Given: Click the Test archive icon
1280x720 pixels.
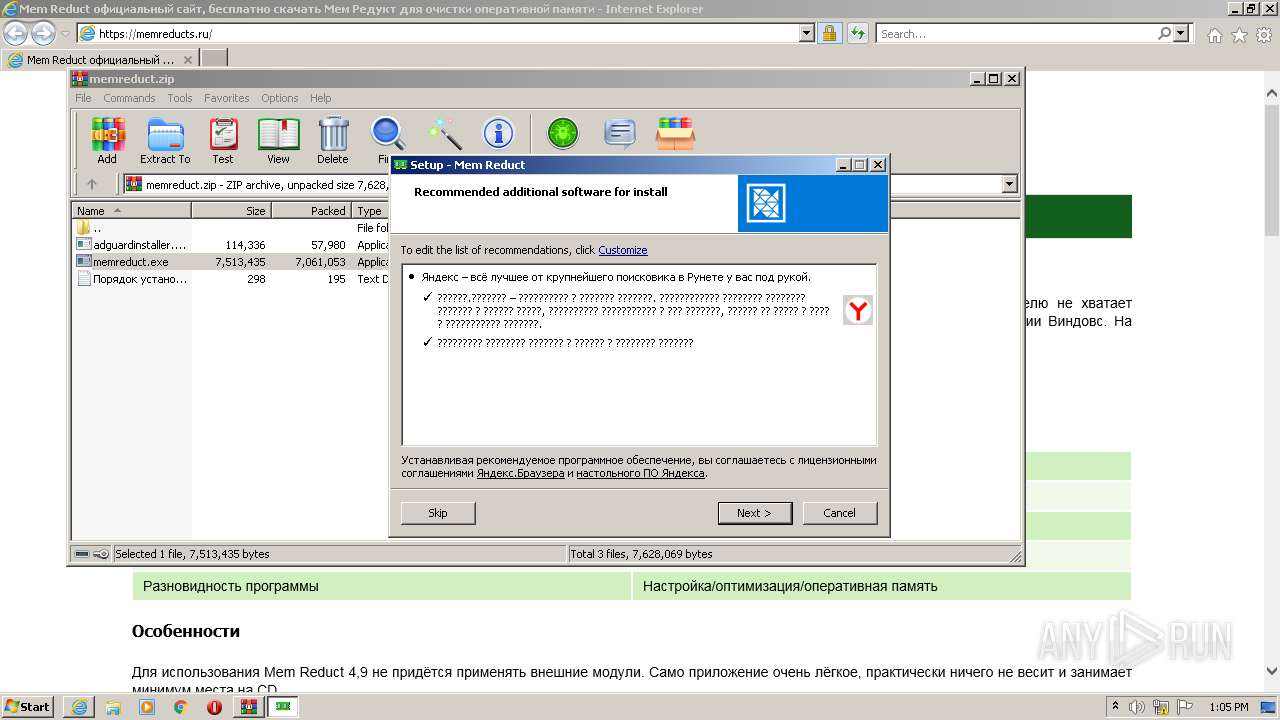Looking at the screenshot, I should (x=223, y=140).
